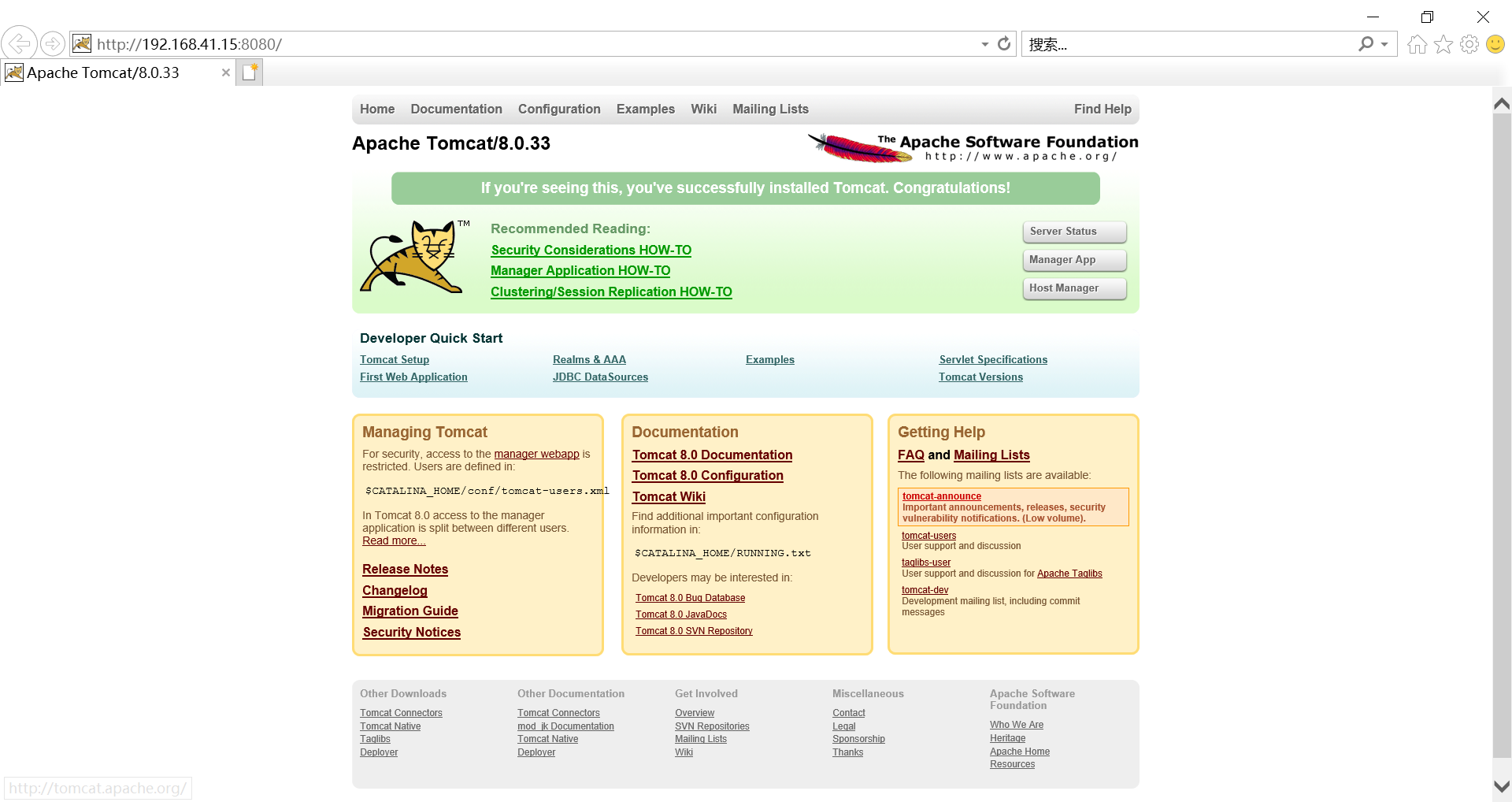Open Manager Application HOW-TO link
Viewport: 1512px width, 802px height.
(x=580, y=270)
